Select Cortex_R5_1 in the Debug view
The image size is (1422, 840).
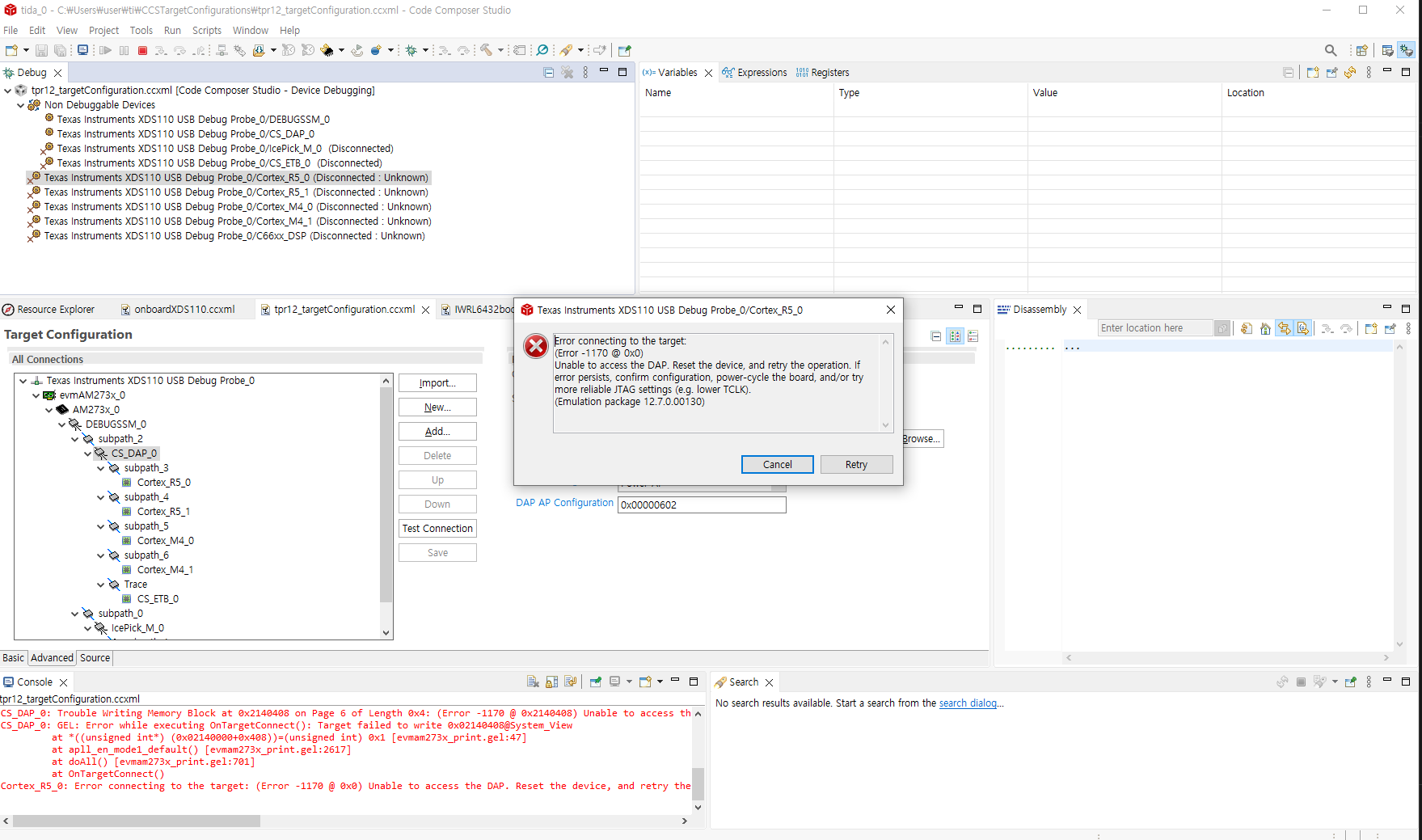click(228, 192)
